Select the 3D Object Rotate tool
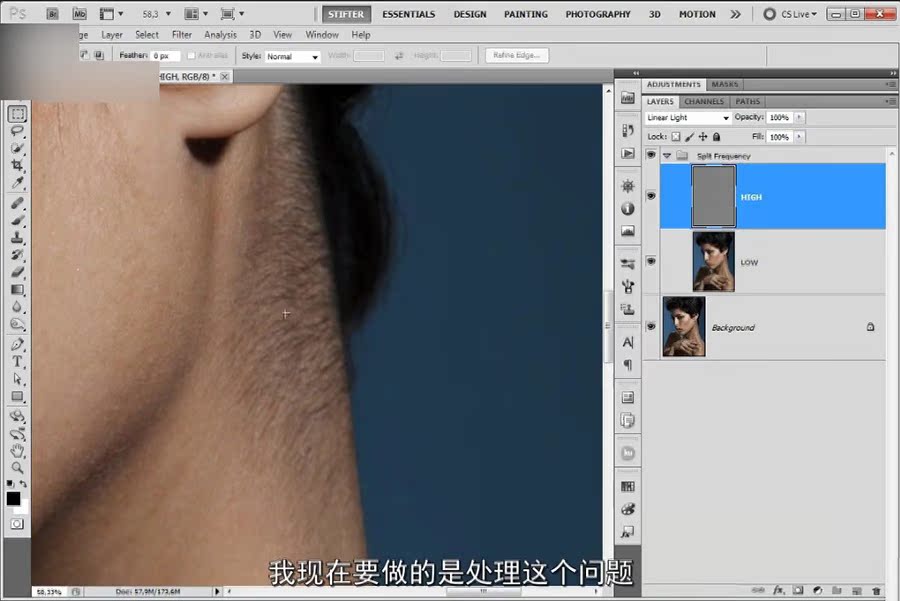The width and height of the screenshot is (900, 601). [17, 416]
